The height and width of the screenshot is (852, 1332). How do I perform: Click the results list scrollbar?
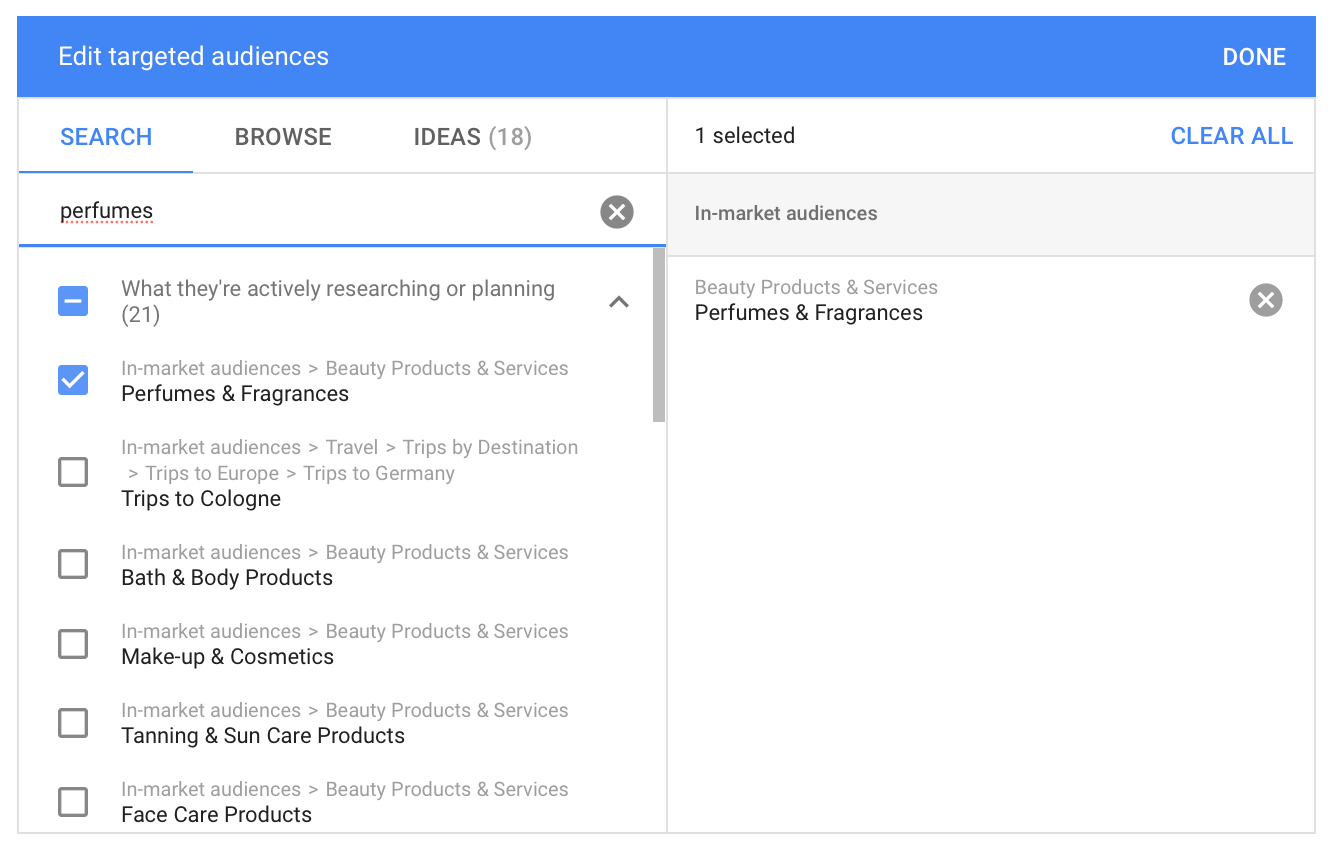[x=658, y=335]
